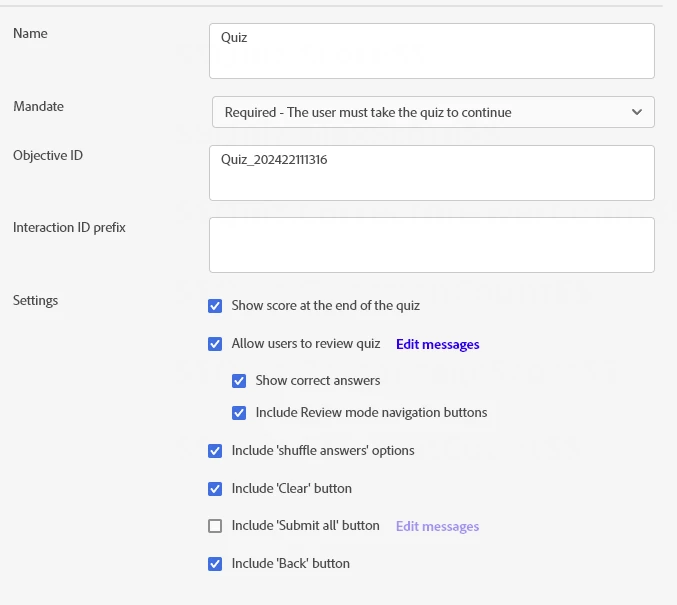Open 'Edit messages' link beside review quiz
Viewport: 677px width, 605px height.
pos(437,344)
